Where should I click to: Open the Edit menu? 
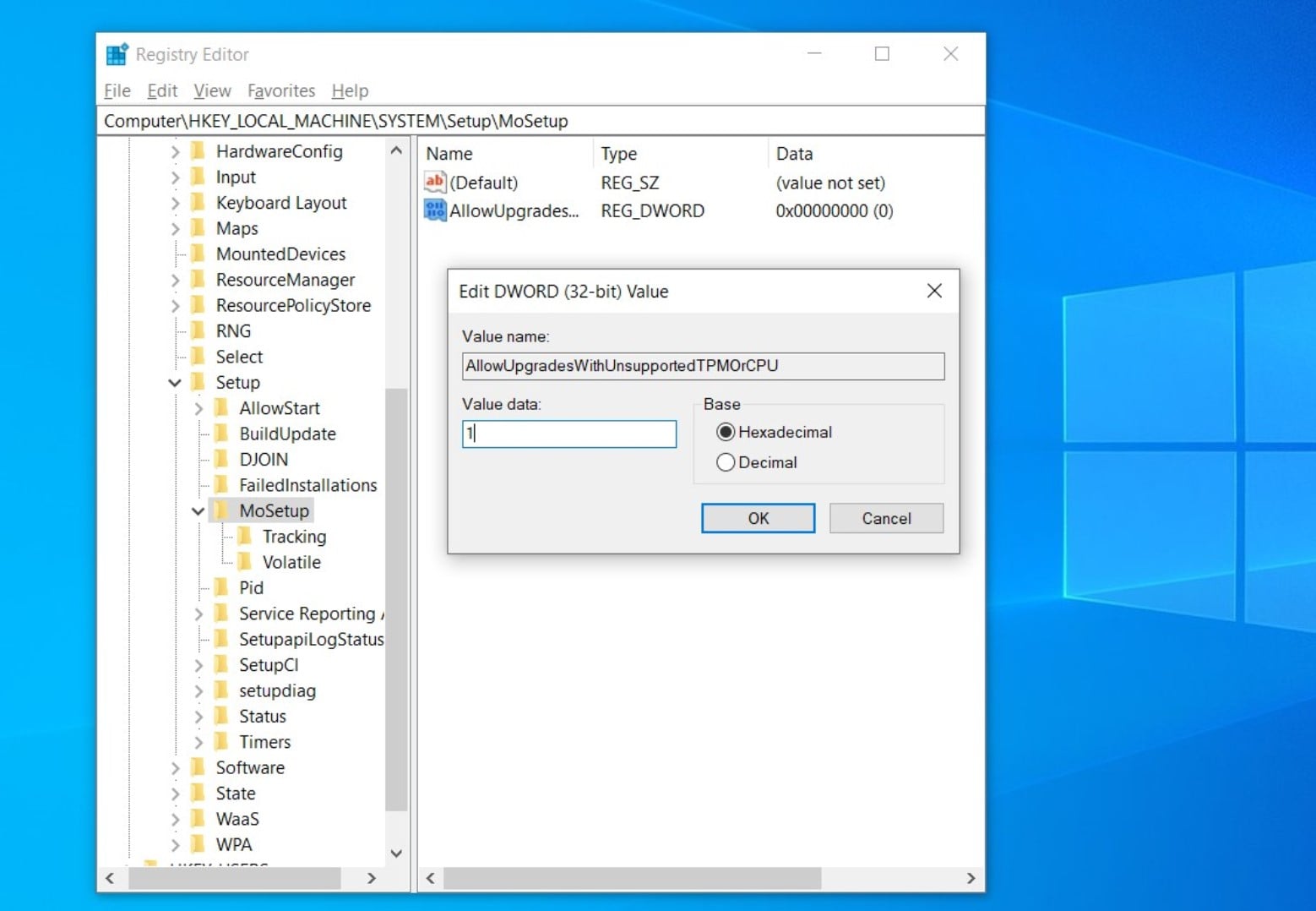[161, 90]
